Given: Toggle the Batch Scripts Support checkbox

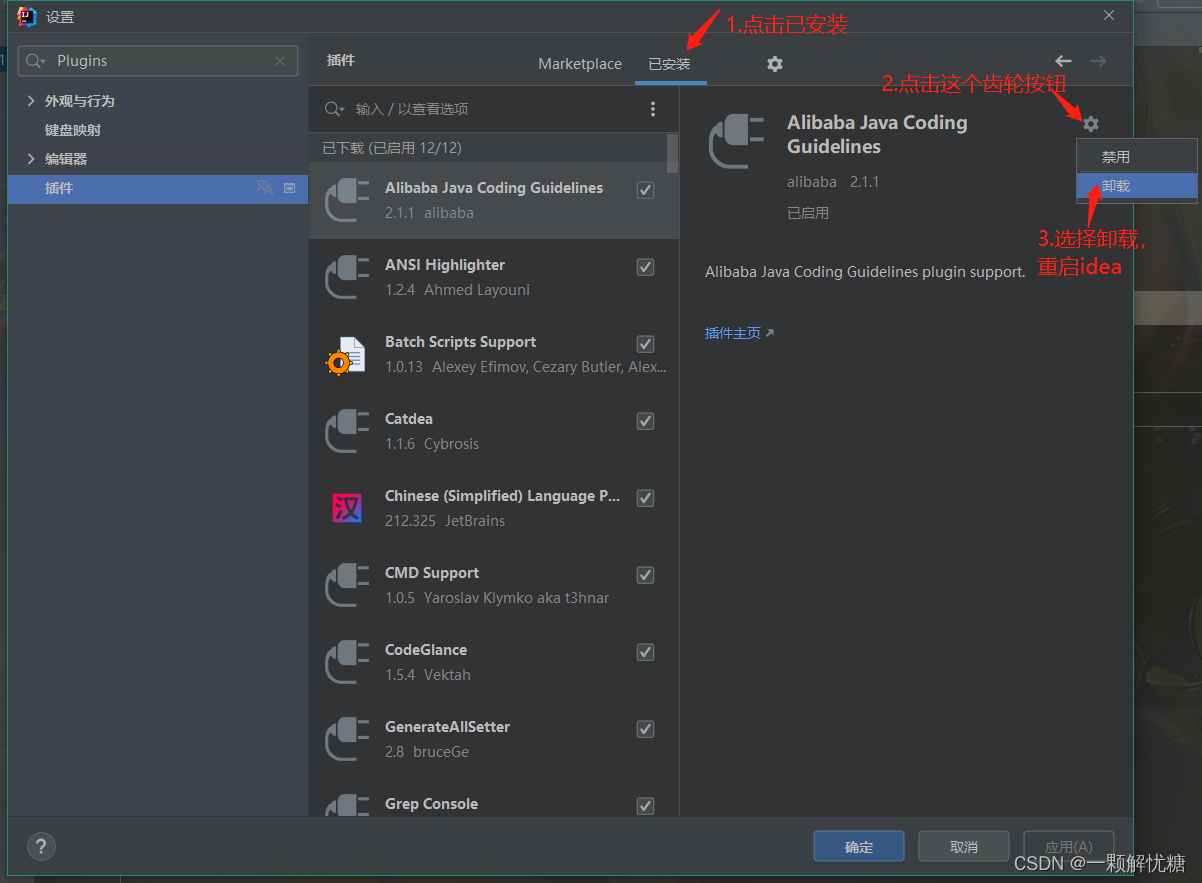Looking at the screenshot, I should pyautogui.click(x=646, y=344).
